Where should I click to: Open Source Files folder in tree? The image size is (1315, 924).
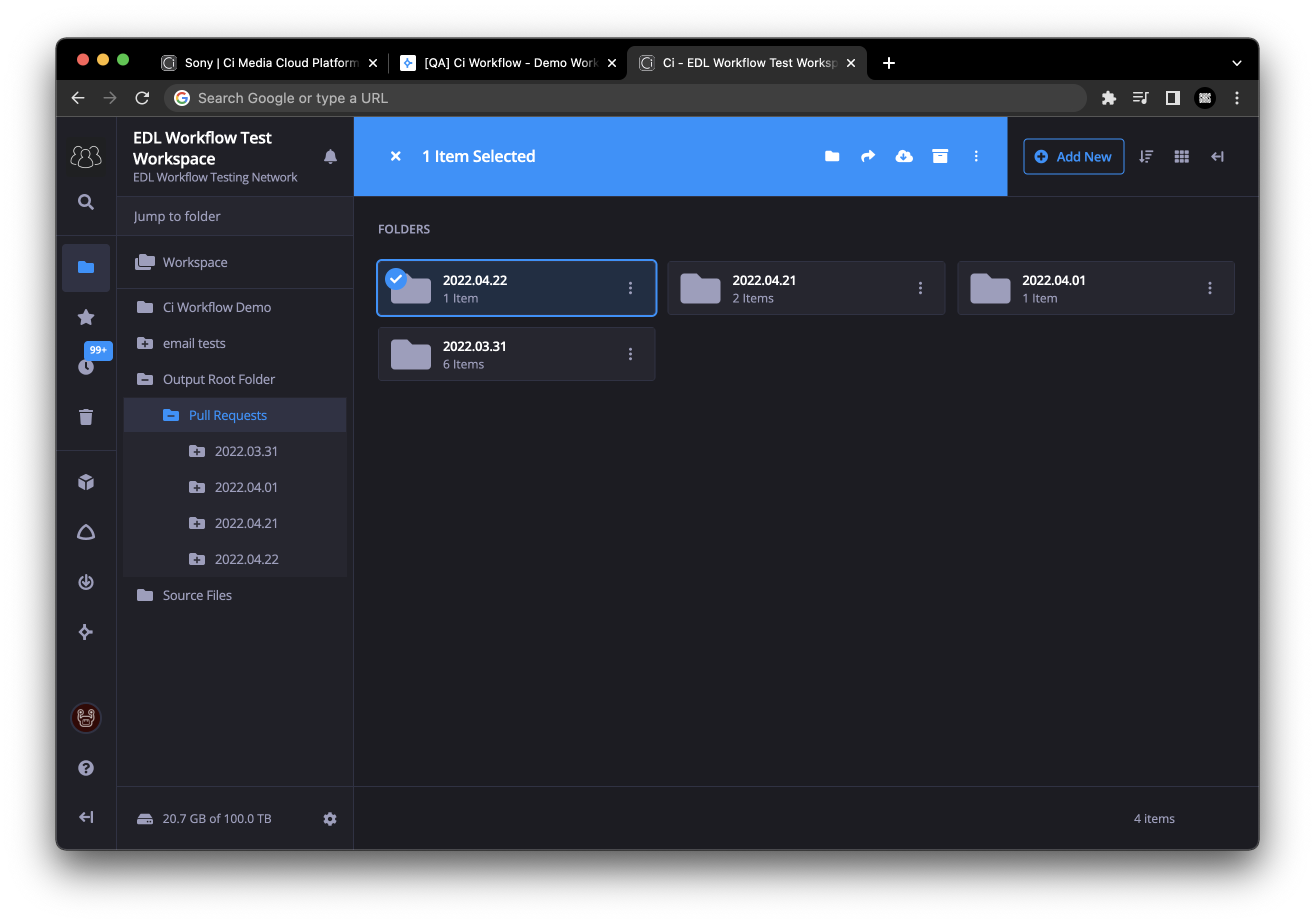235,595
